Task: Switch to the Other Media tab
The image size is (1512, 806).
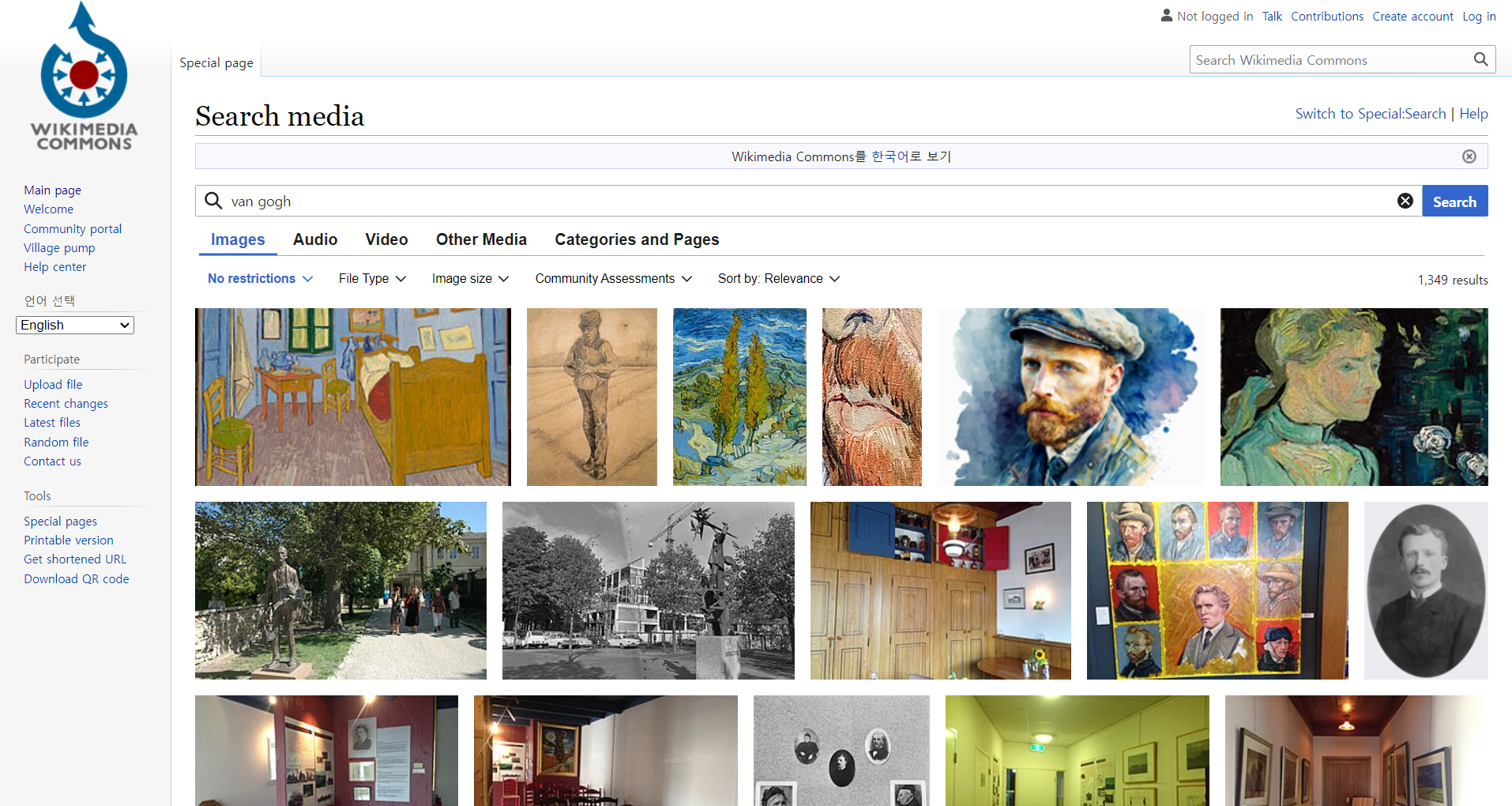Action: 481,239
